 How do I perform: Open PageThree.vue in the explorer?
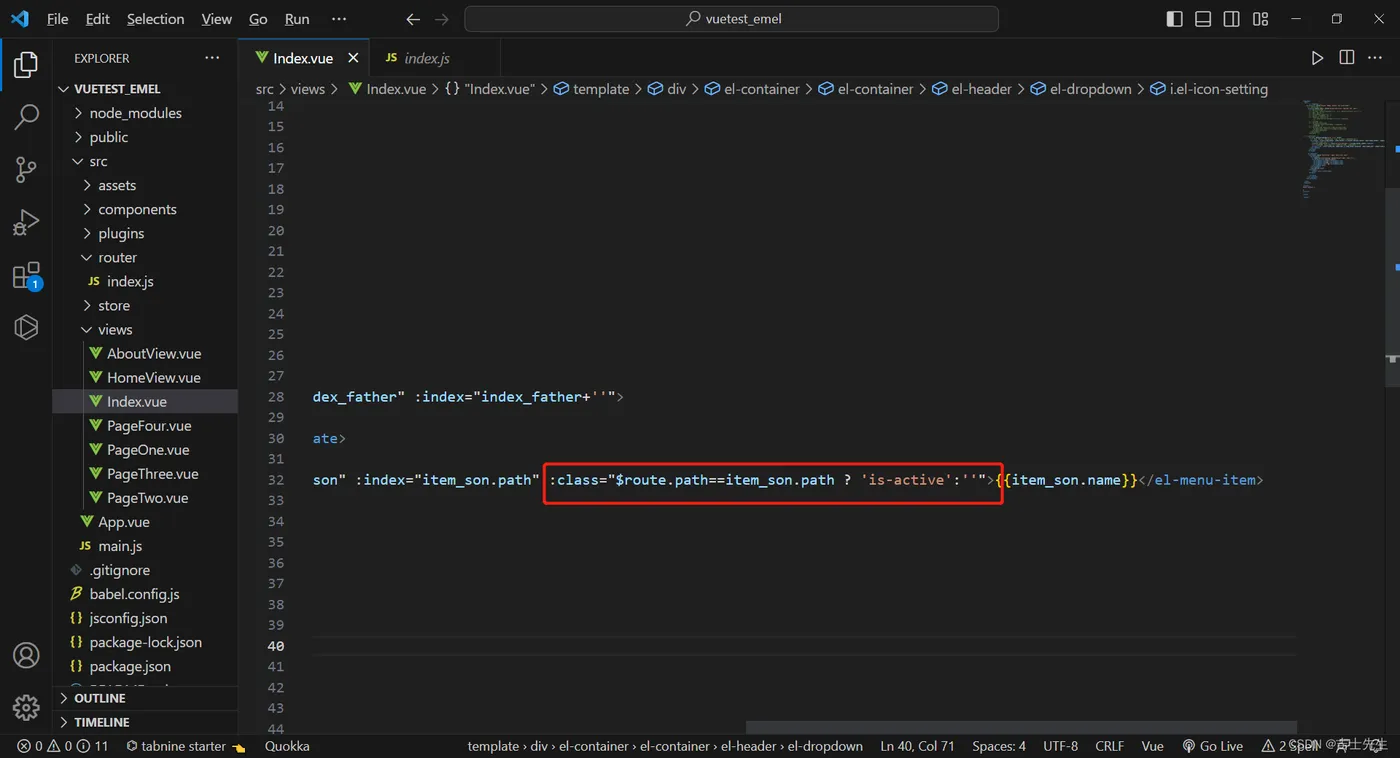coord(152,474)
